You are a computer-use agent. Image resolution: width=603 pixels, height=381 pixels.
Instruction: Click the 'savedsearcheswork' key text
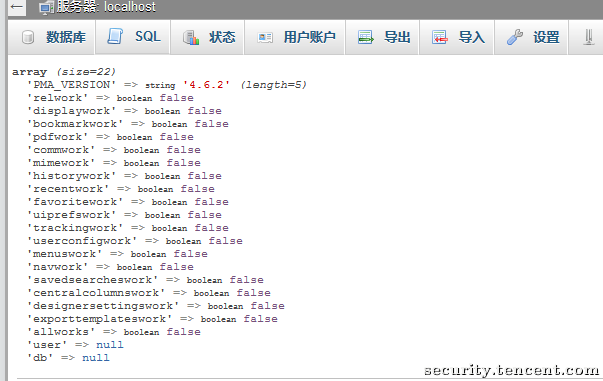92,280
